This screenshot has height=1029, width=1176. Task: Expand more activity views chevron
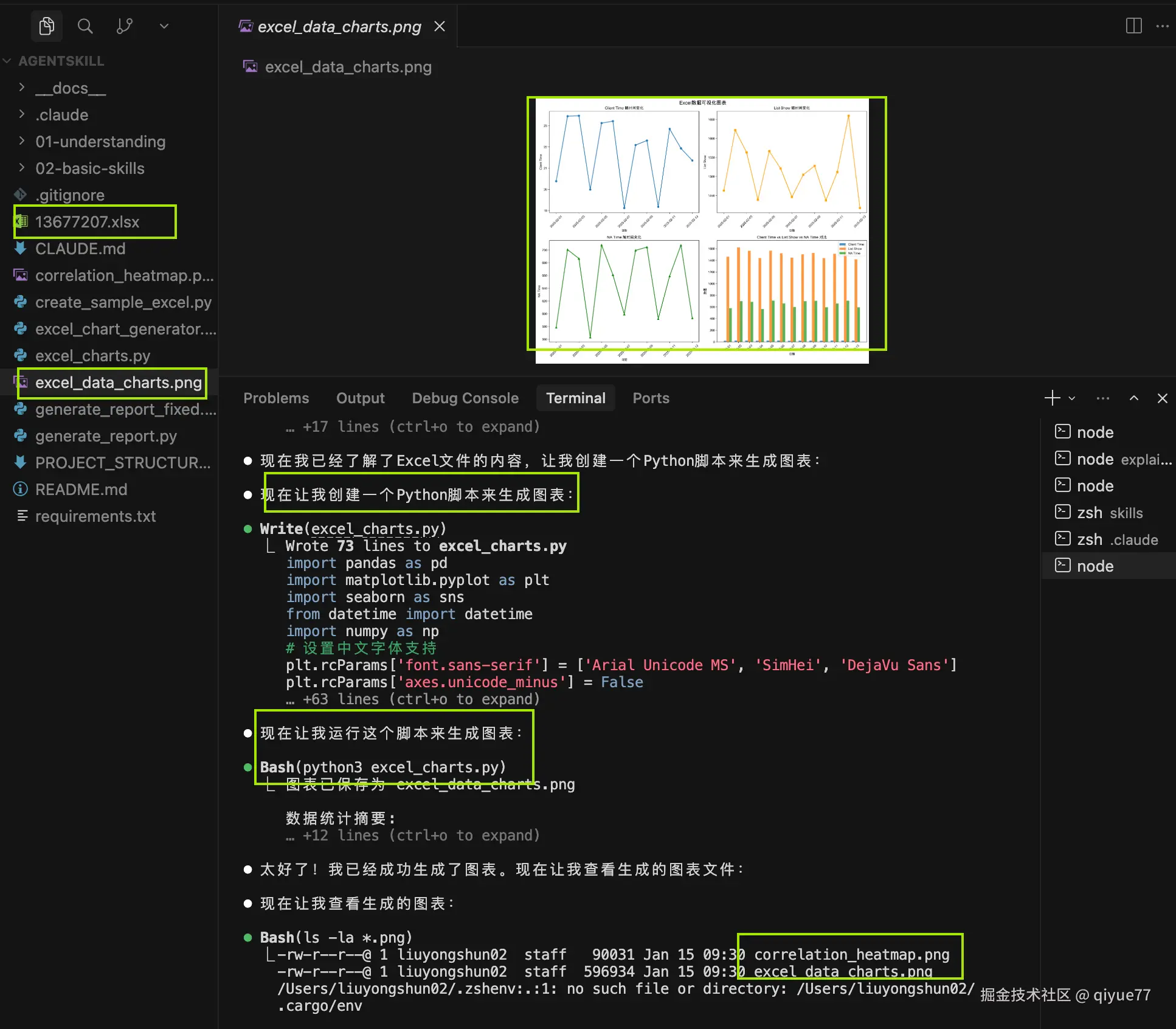pos(164,26)
